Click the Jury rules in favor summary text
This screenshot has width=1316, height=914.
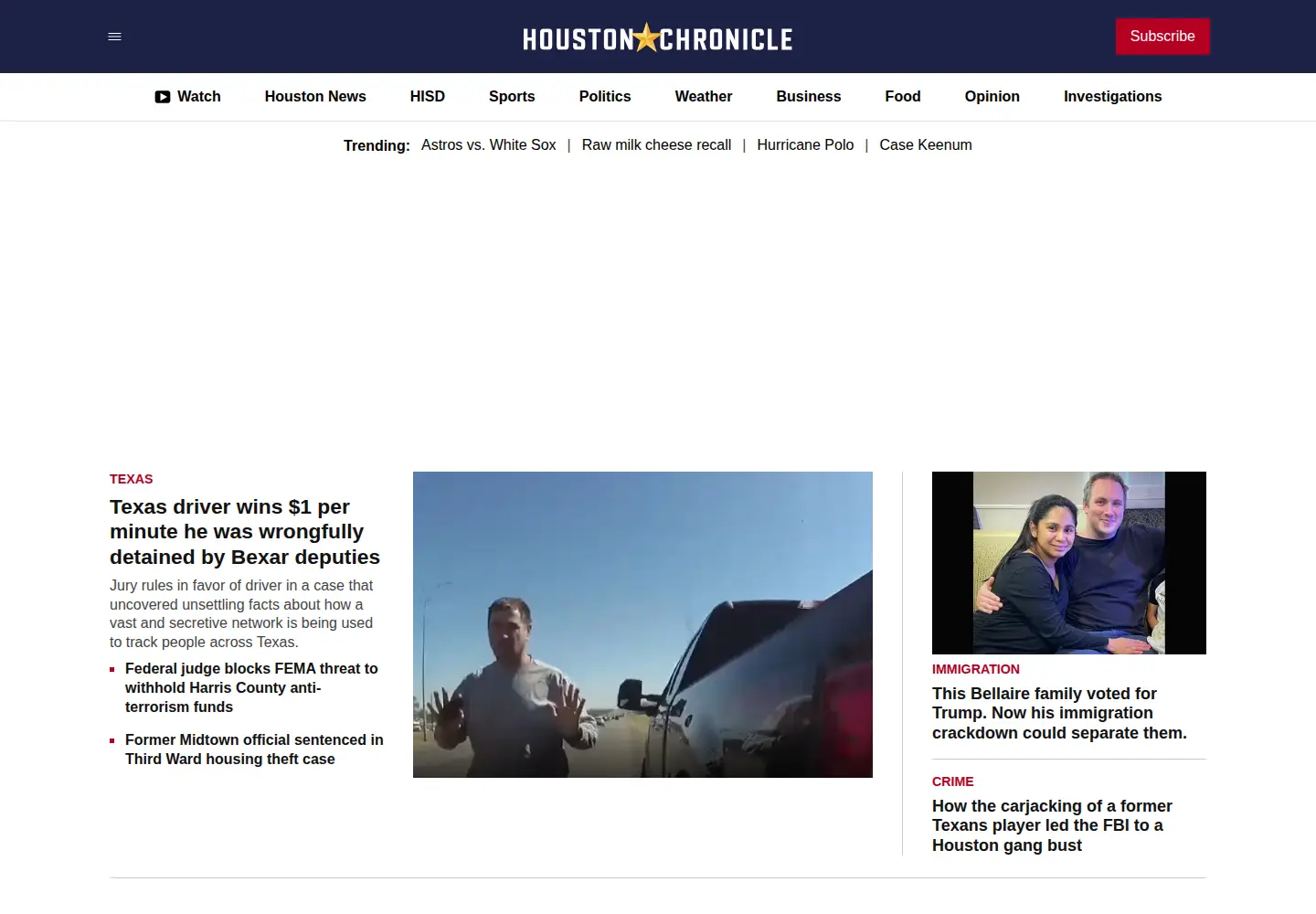click(x=241, y=614)
